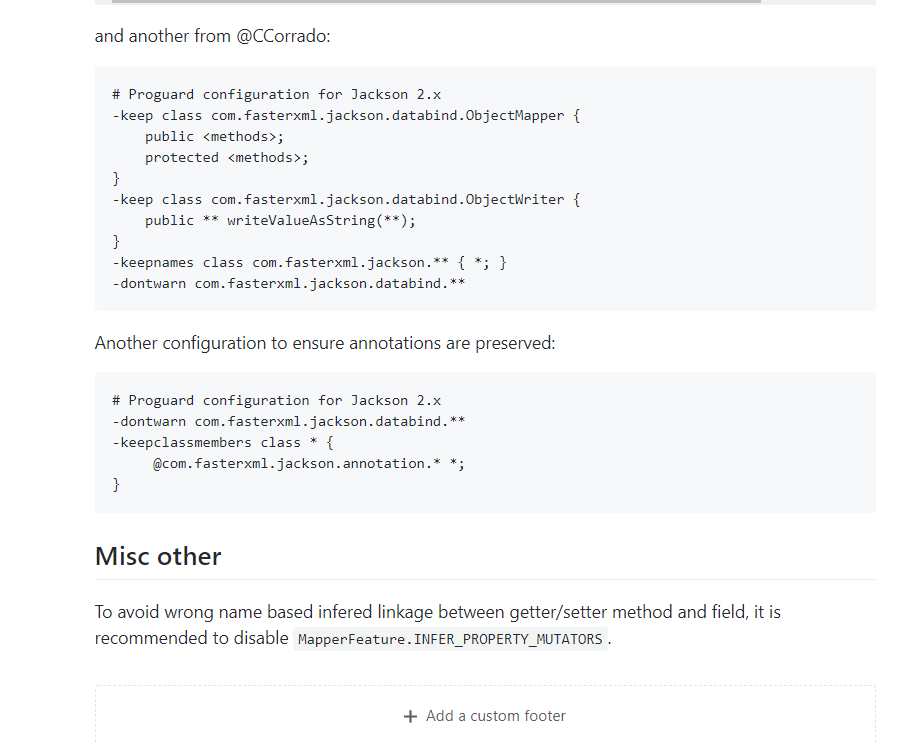This screenshot has height=744, width=897.
Task: Click the paragraph about getter/setter inferred linkage
Action: coord(437,624)
